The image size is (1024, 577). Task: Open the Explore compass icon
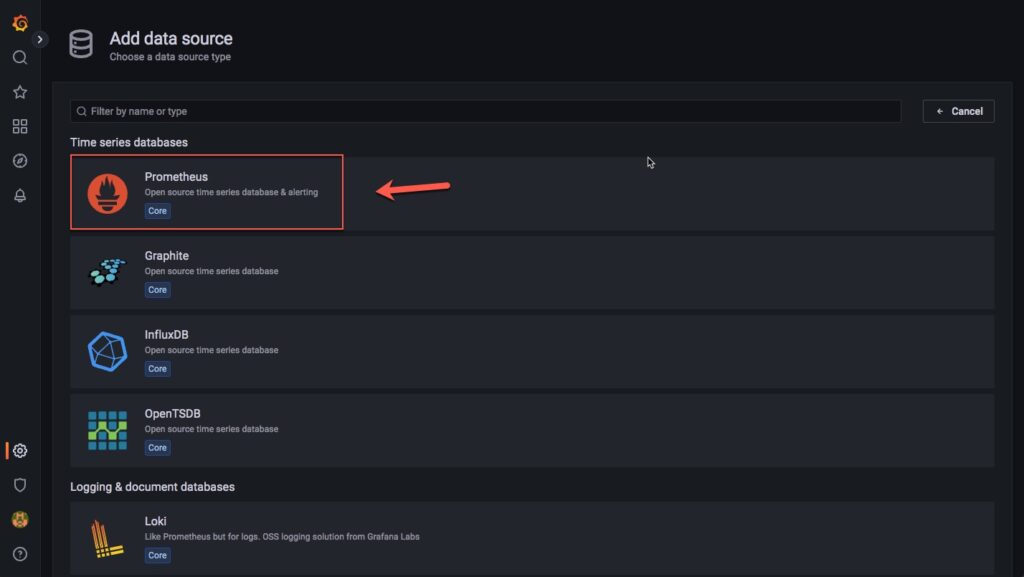pos(20,161)
